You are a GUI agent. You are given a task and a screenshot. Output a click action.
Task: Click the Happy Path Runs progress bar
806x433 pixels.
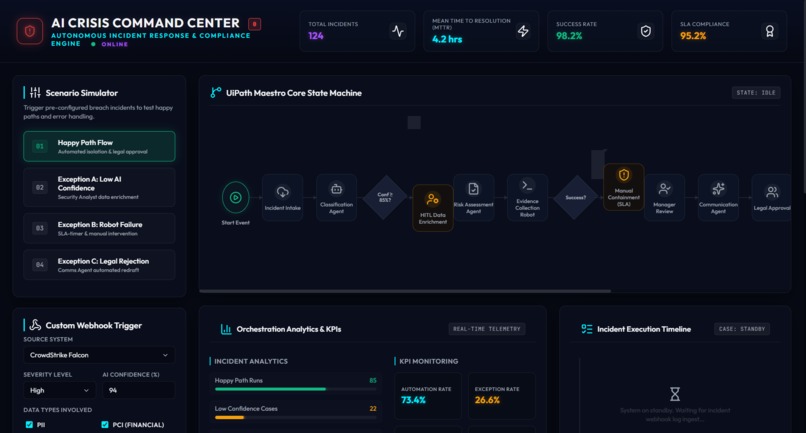click(x=296, y=389)
